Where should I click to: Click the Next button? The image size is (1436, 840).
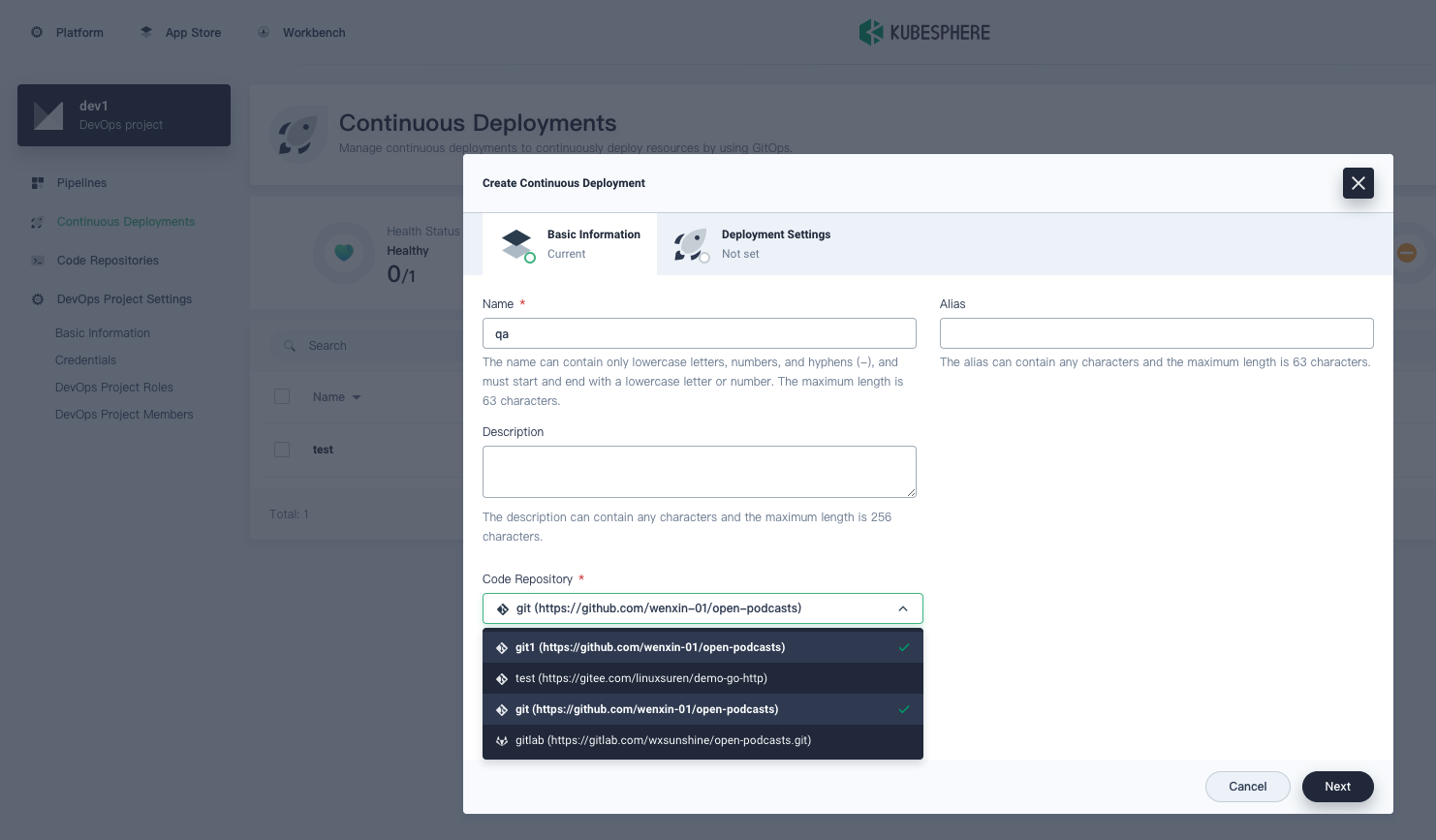click(1337, 786)
